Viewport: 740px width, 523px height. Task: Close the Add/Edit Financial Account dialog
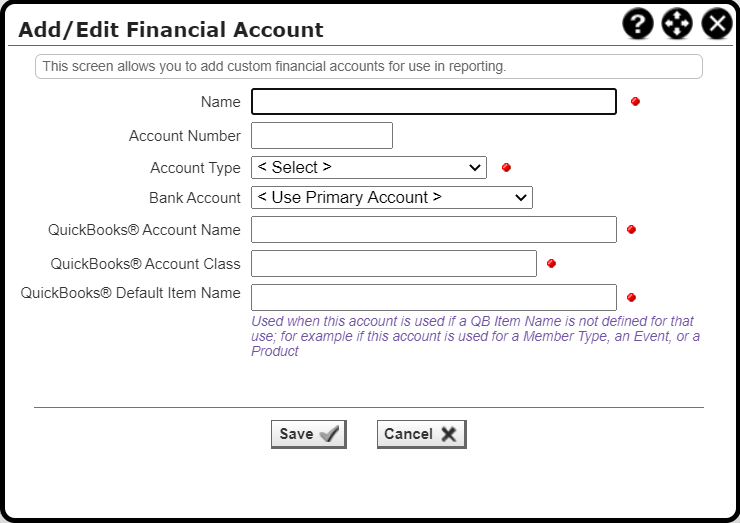[716, 23]
